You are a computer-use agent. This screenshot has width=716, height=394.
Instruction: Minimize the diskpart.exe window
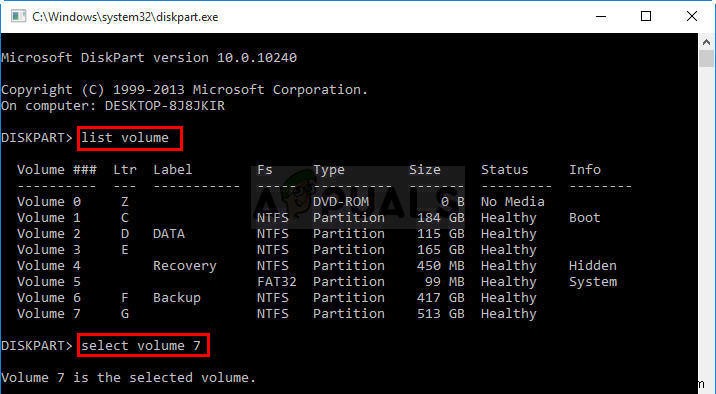tap(601, 17)
